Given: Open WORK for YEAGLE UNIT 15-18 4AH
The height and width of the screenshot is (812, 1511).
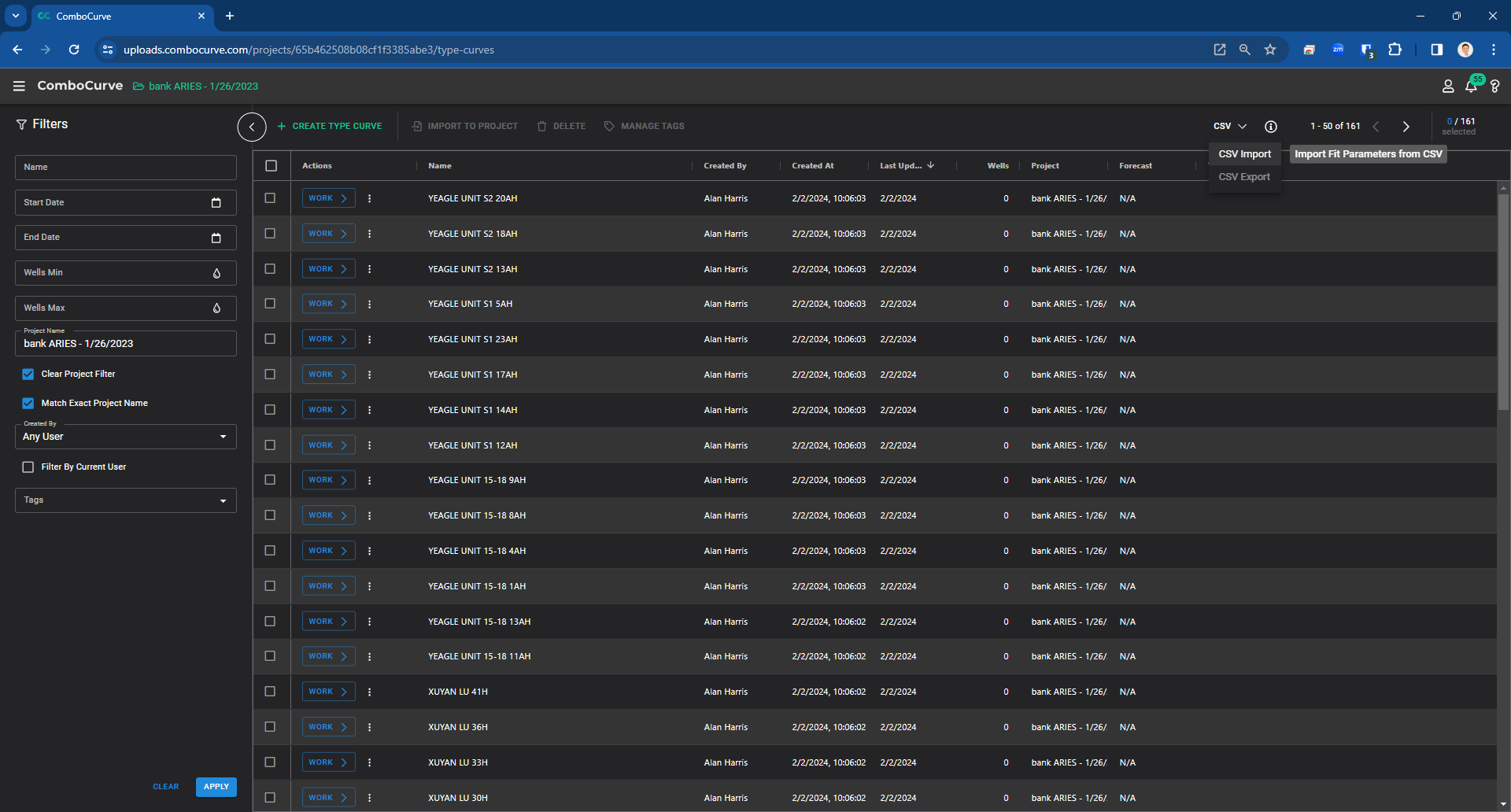Looking at the screenshot, I should coord(328,551).
